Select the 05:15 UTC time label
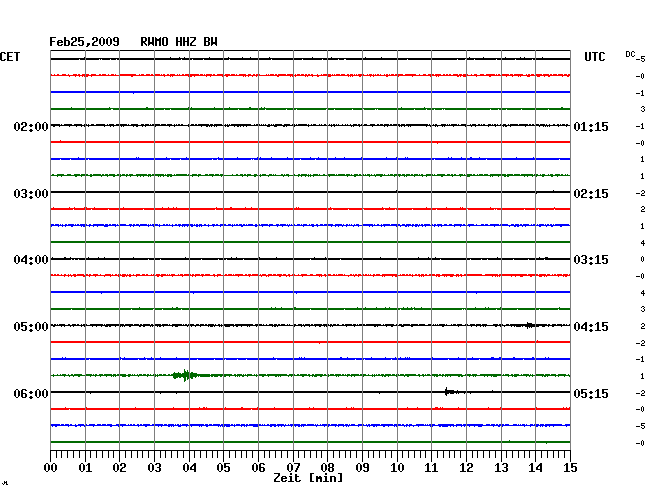This screenshot has width=650, height=494. pos(591,393)
